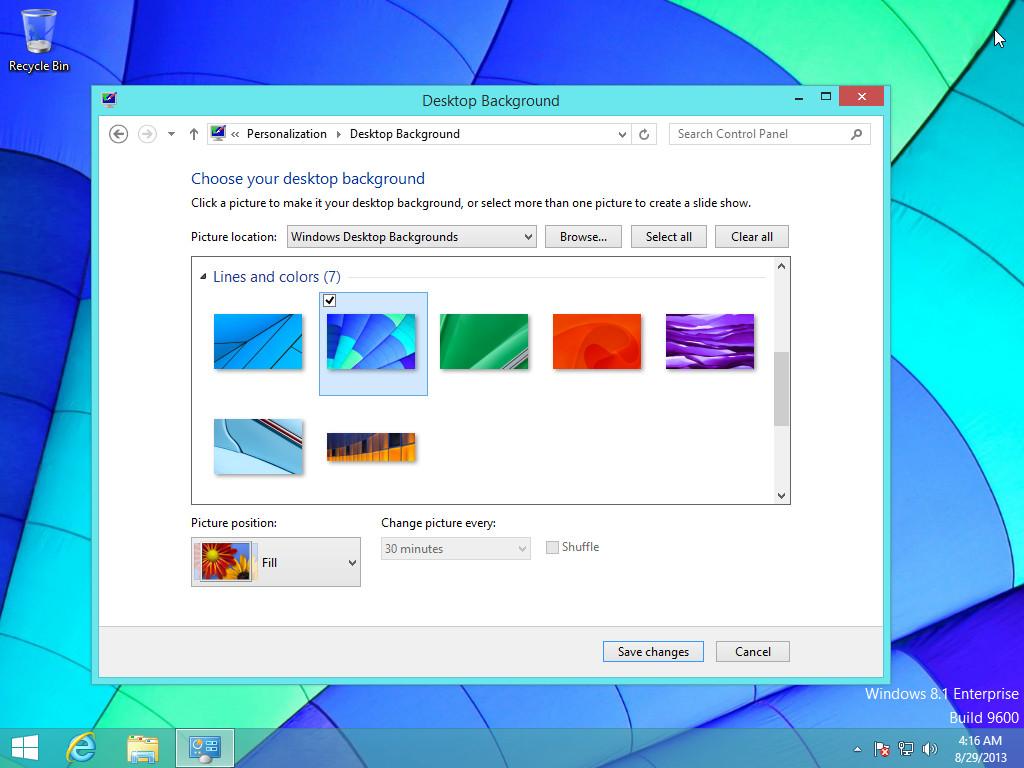Select the orange red wallpaper thumbnail
Image resolution: width=1024 pixels, height=768 pixels.
(597, 342)
